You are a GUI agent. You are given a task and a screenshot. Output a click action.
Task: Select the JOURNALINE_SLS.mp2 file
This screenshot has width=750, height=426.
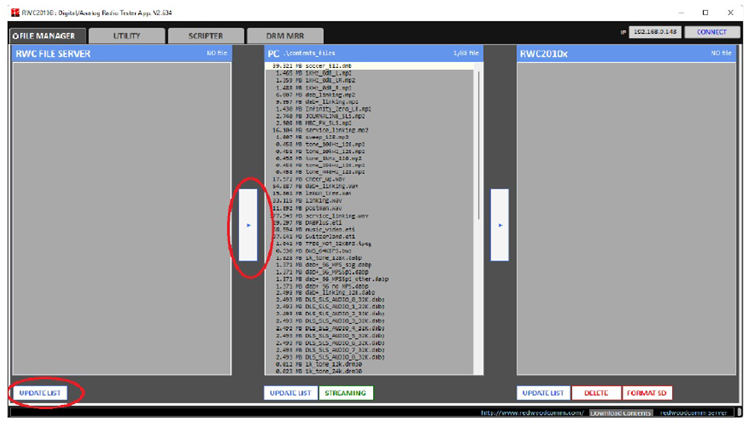point(369,116)
